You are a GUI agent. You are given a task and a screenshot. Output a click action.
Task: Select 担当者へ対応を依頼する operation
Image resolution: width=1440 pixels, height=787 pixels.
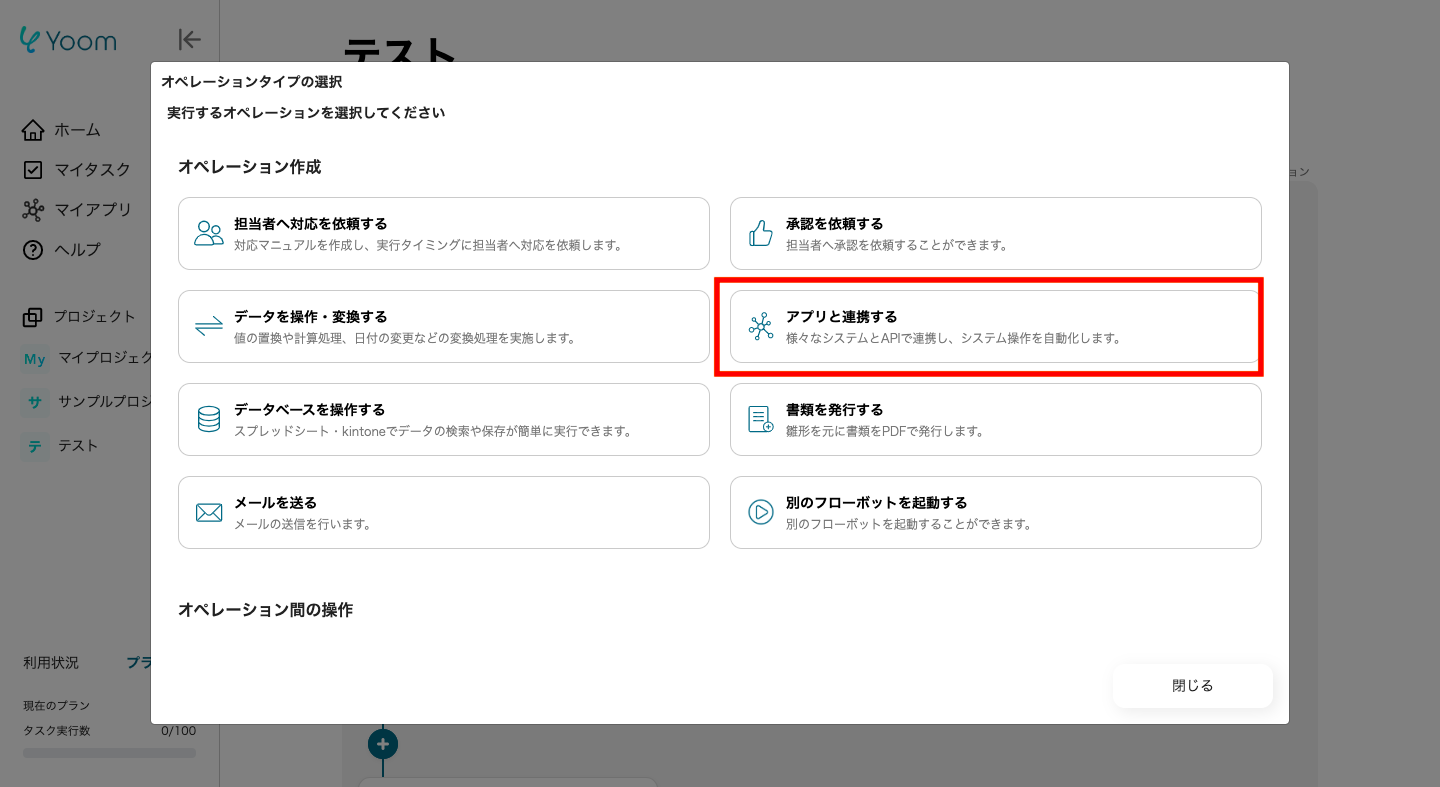click(x=443, y=233)
